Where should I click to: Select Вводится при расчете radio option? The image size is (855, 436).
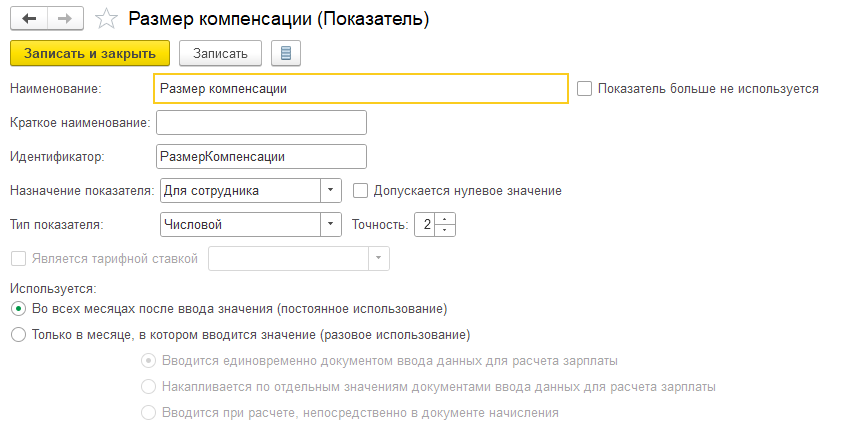[148, 413]
